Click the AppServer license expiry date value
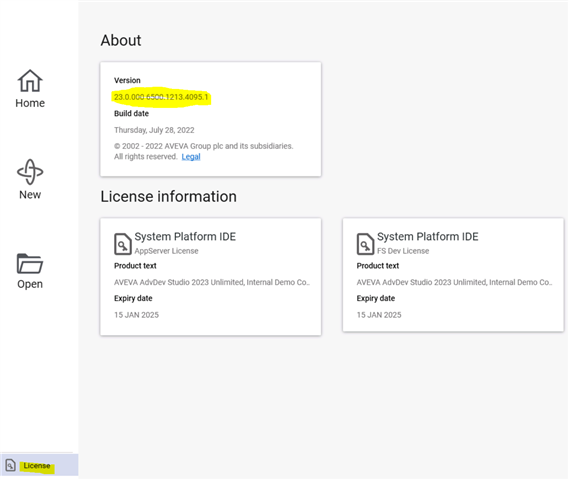 click(136, 315)
